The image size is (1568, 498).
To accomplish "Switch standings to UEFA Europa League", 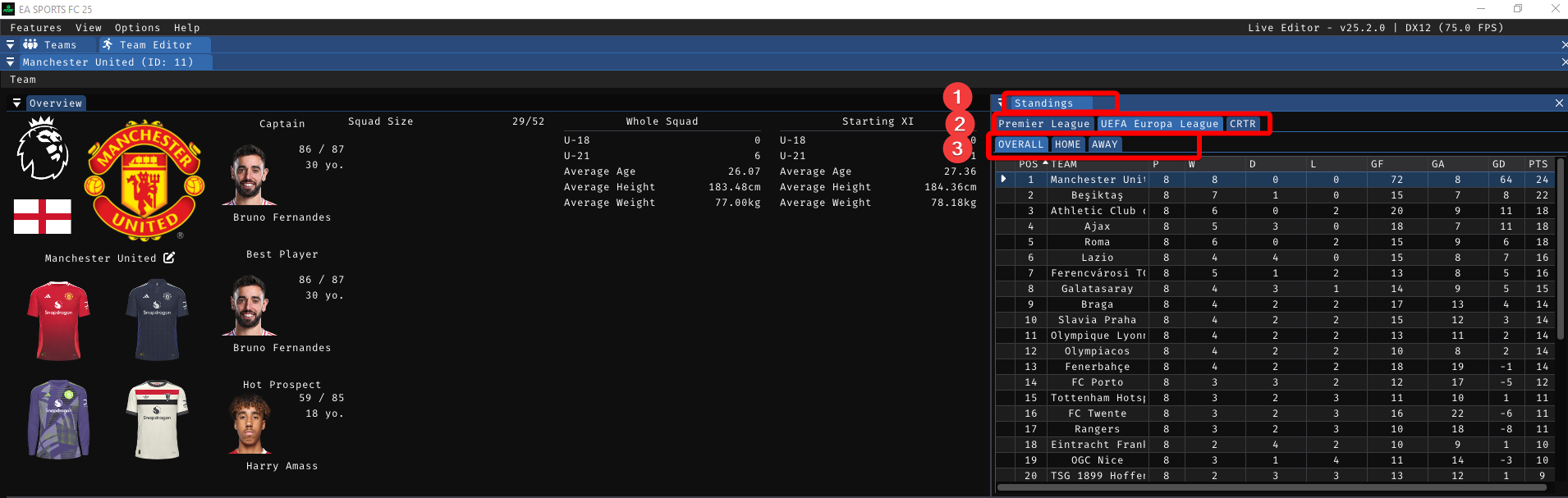I will point(1159,124).
